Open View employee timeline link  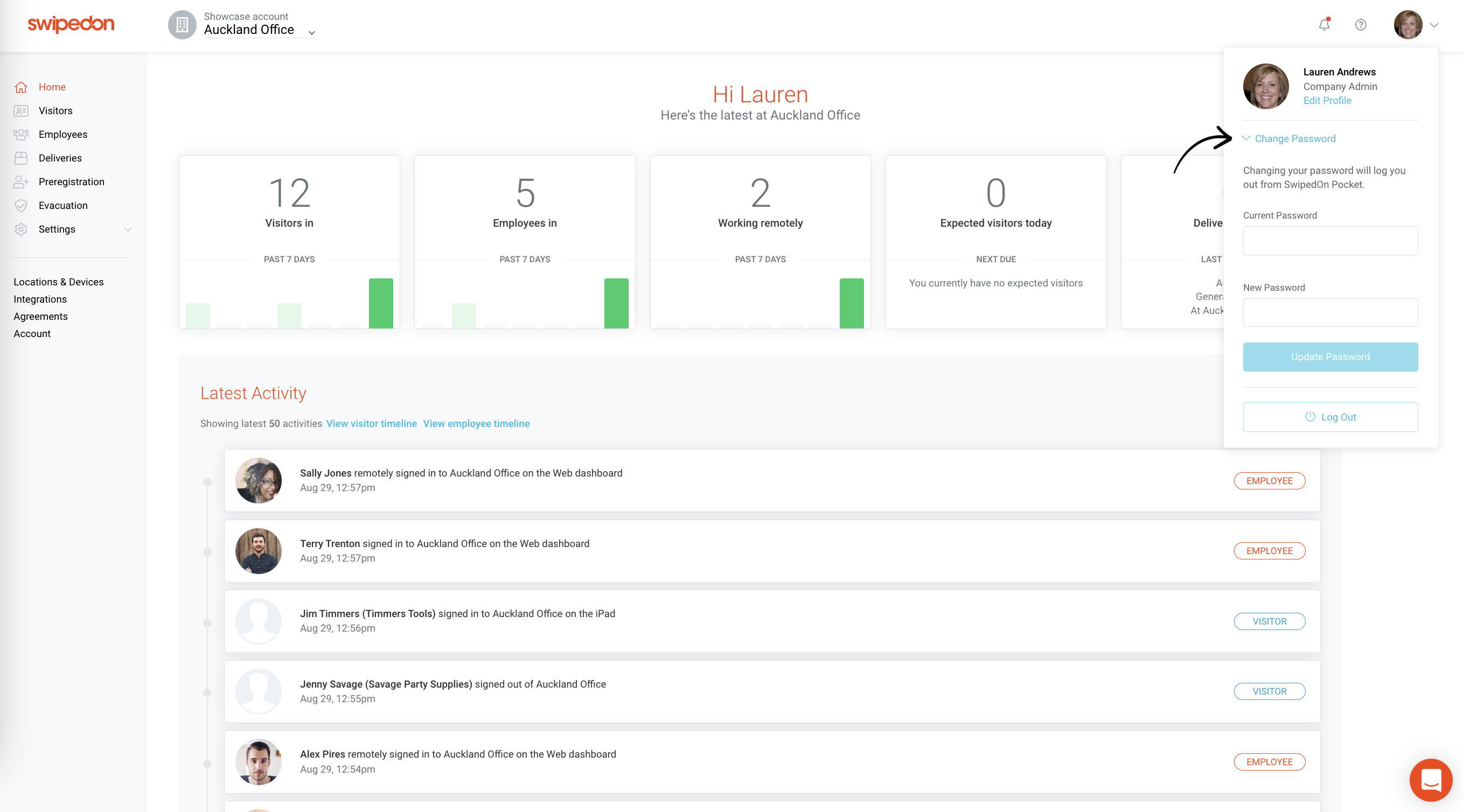click(476, 424)
